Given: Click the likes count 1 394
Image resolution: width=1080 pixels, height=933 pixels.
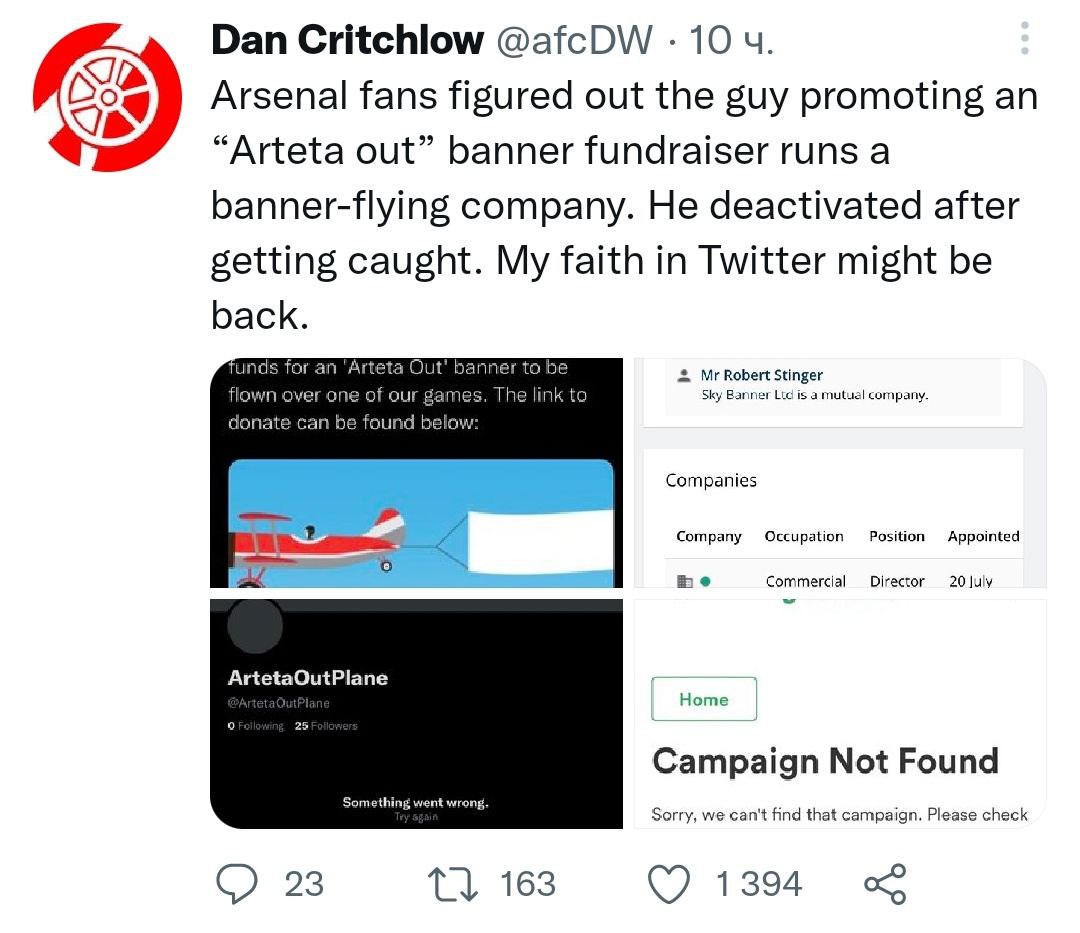Looking at the screenshot, I should pyautogui.click(x=759, y=884).
